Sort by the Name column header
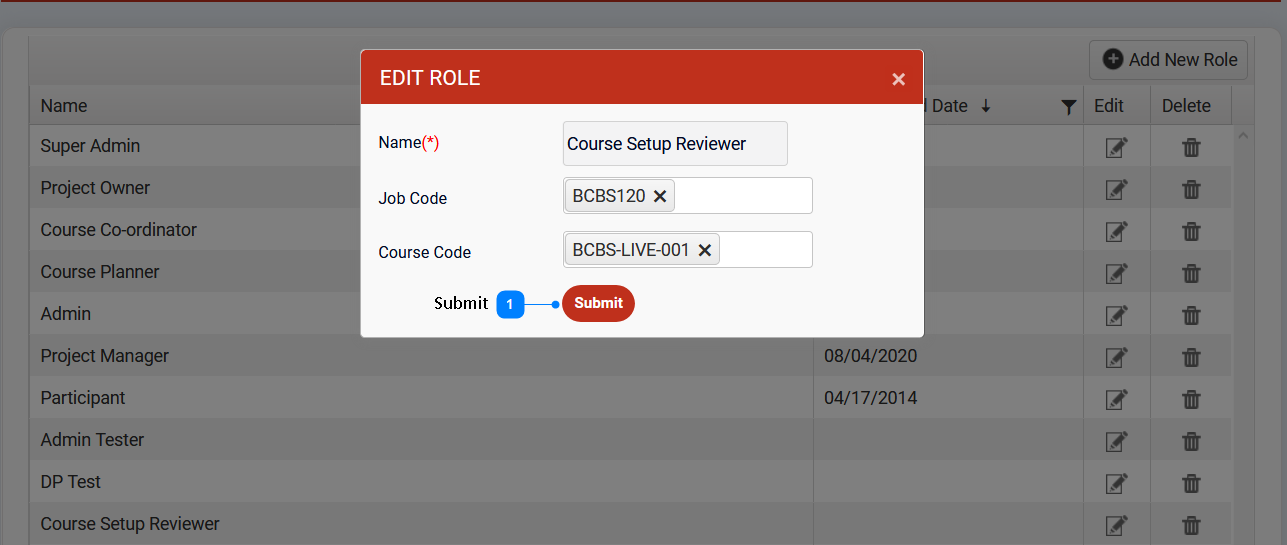 [64, 106]
